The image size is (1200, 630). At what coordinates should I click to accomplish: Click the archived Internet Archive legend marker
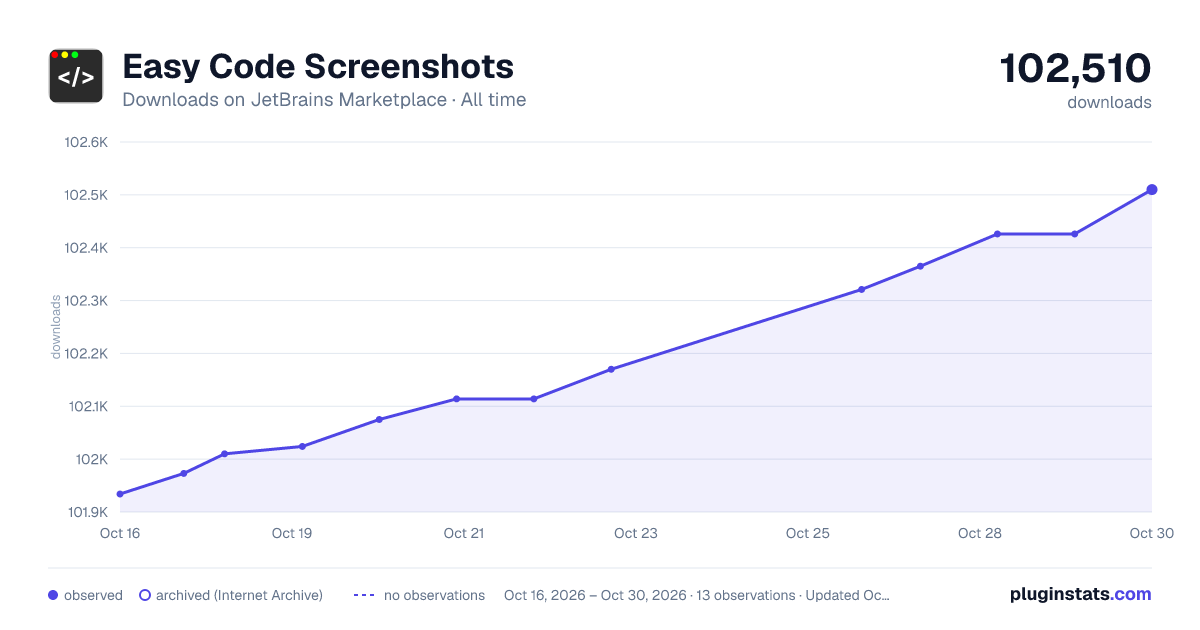tap(145, 595)
